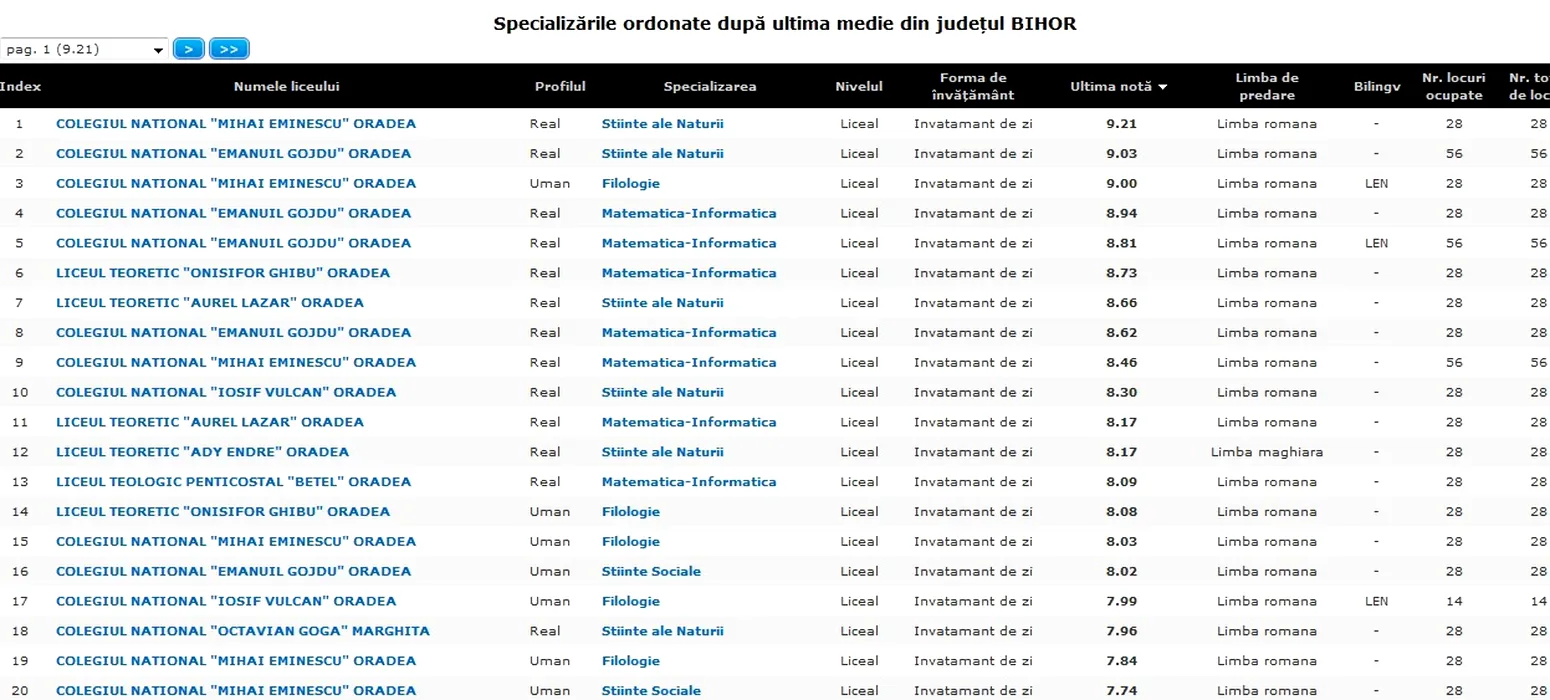Click the Nr. locuri ocupate header

1453,87
